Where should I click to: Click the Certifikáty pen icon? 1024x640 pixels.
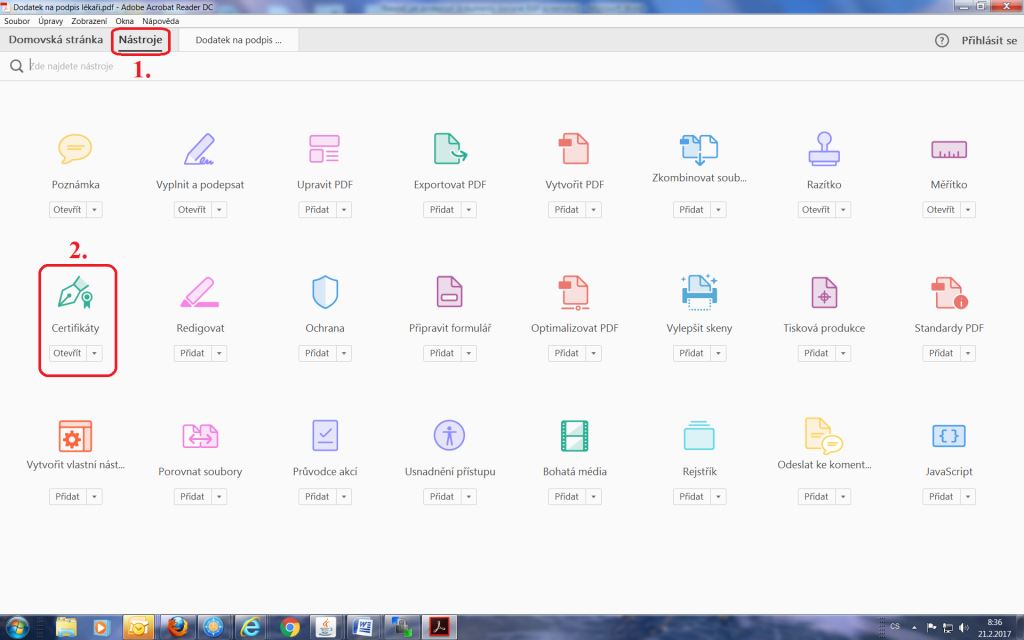coord(75,293)
